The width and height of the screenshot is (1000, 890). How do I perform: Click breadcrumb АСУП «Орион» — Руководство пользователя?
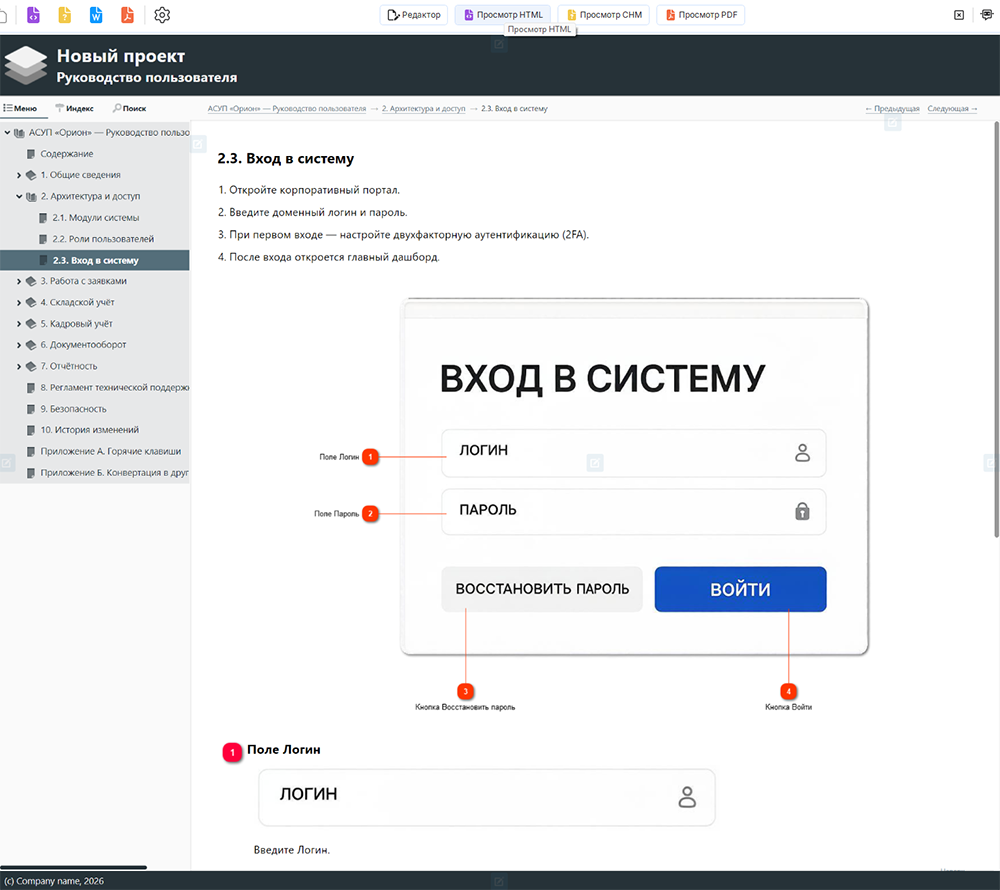point(286,108)
